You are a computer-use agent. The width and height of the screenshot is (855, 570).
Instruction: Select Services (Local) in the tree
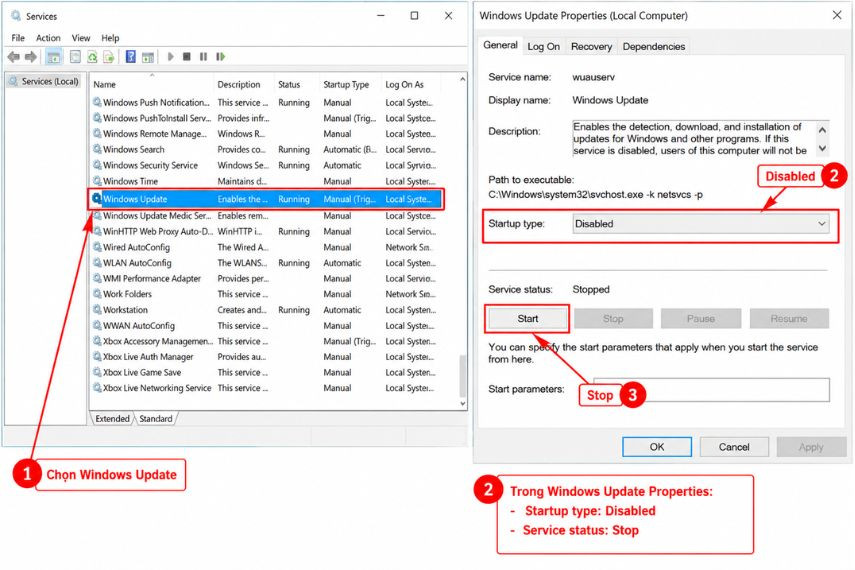[x=45, y=81]
